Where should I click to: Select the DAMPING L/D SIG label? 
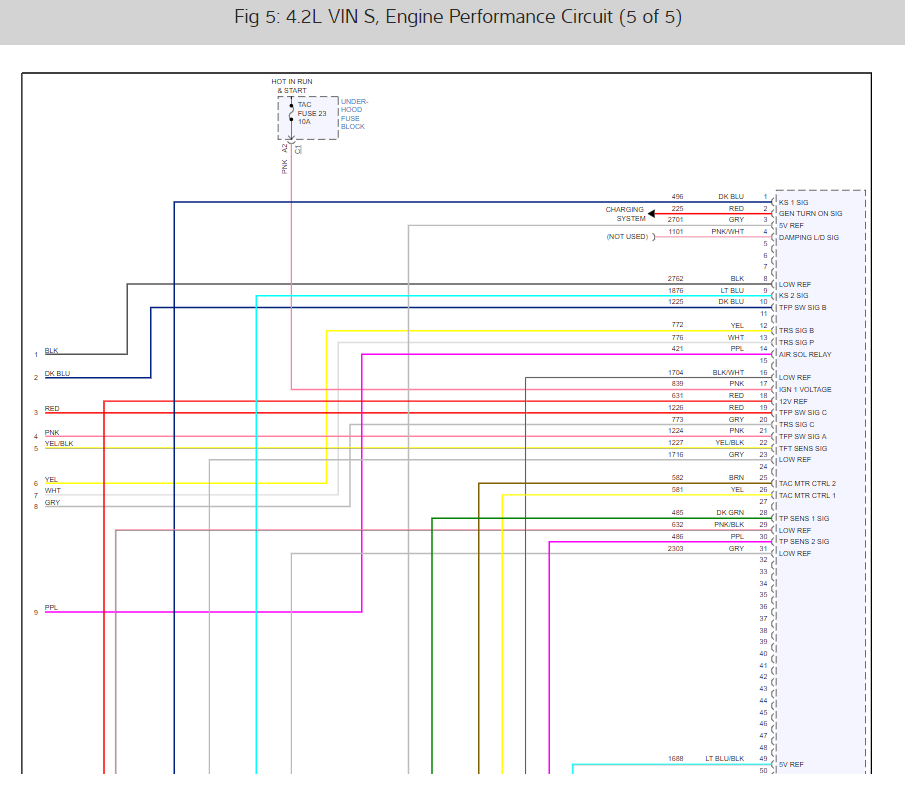pos(808,237)
